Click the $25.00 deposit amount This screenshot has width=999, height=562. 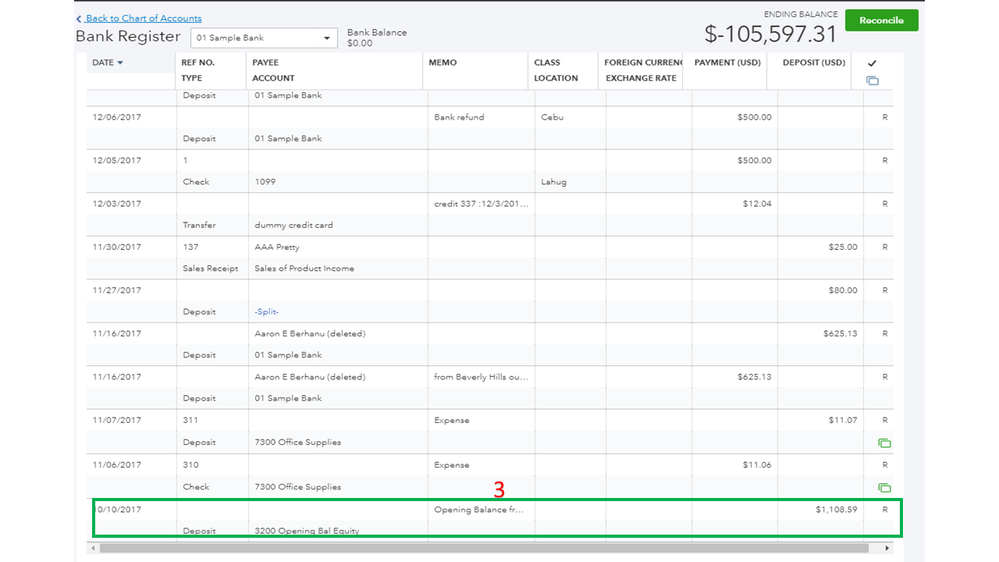pyautogui.click(x=843, y=247)
